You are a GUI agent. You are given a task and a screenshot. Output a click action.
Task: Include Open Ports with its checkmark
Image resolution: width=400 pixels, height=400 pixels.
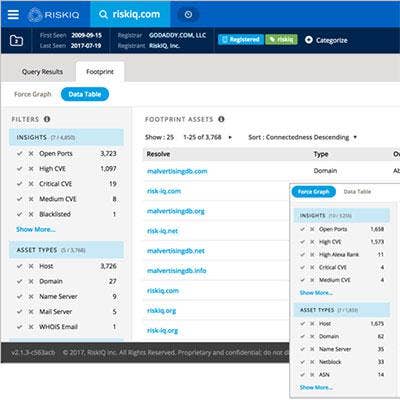click(x=20, y=154)
